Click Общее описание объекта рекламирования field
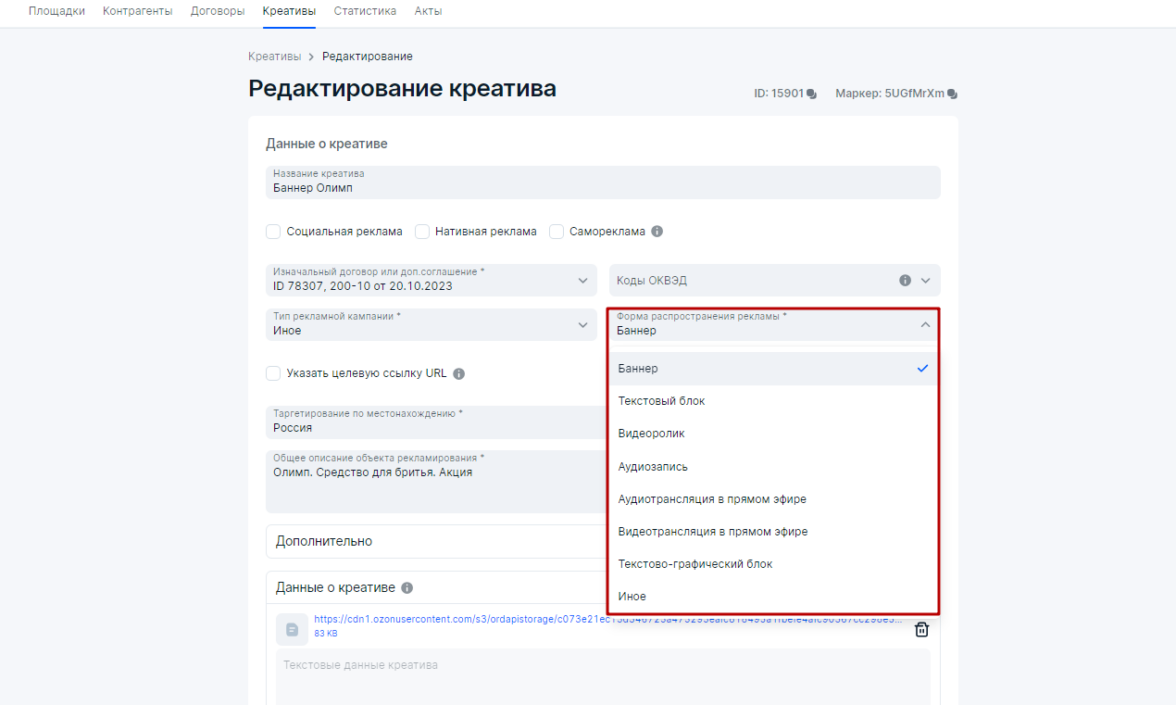 tap(436, 482)
